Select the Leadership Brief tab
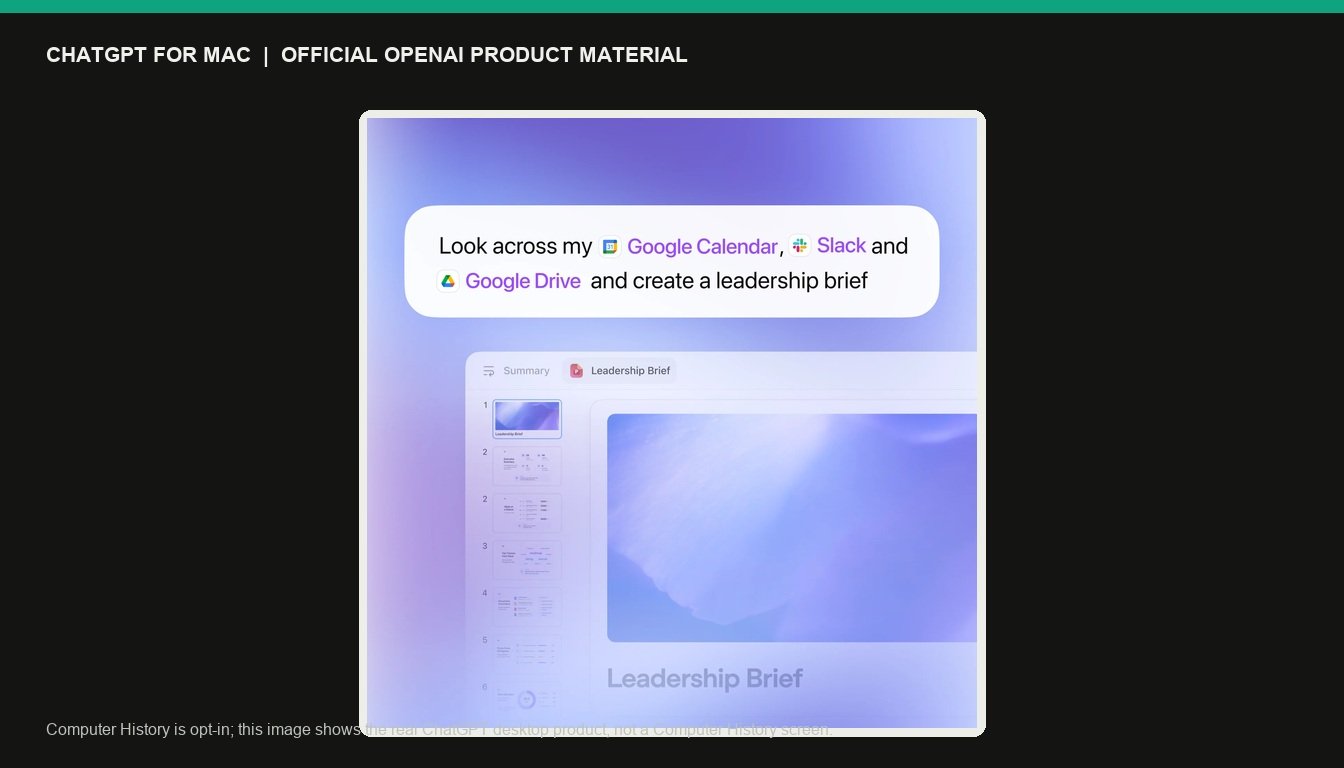 click(x=619, y=371)
